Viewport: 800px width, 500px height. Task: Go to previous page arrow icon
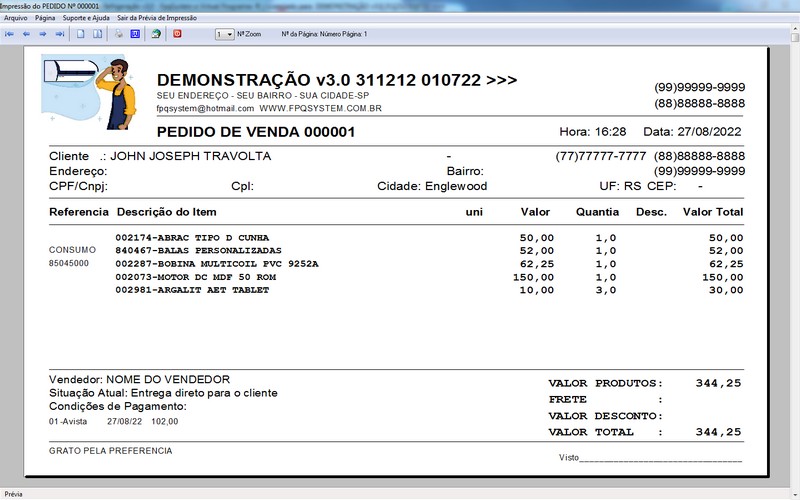tap(26, 34)
